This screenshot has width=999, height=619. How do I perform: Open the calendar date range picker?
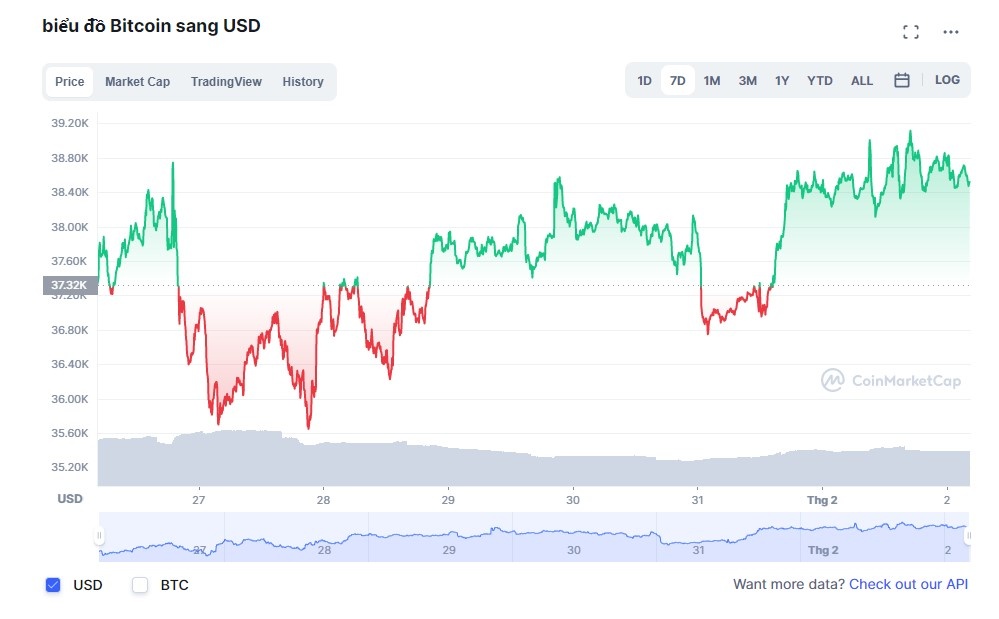[900, 80]
